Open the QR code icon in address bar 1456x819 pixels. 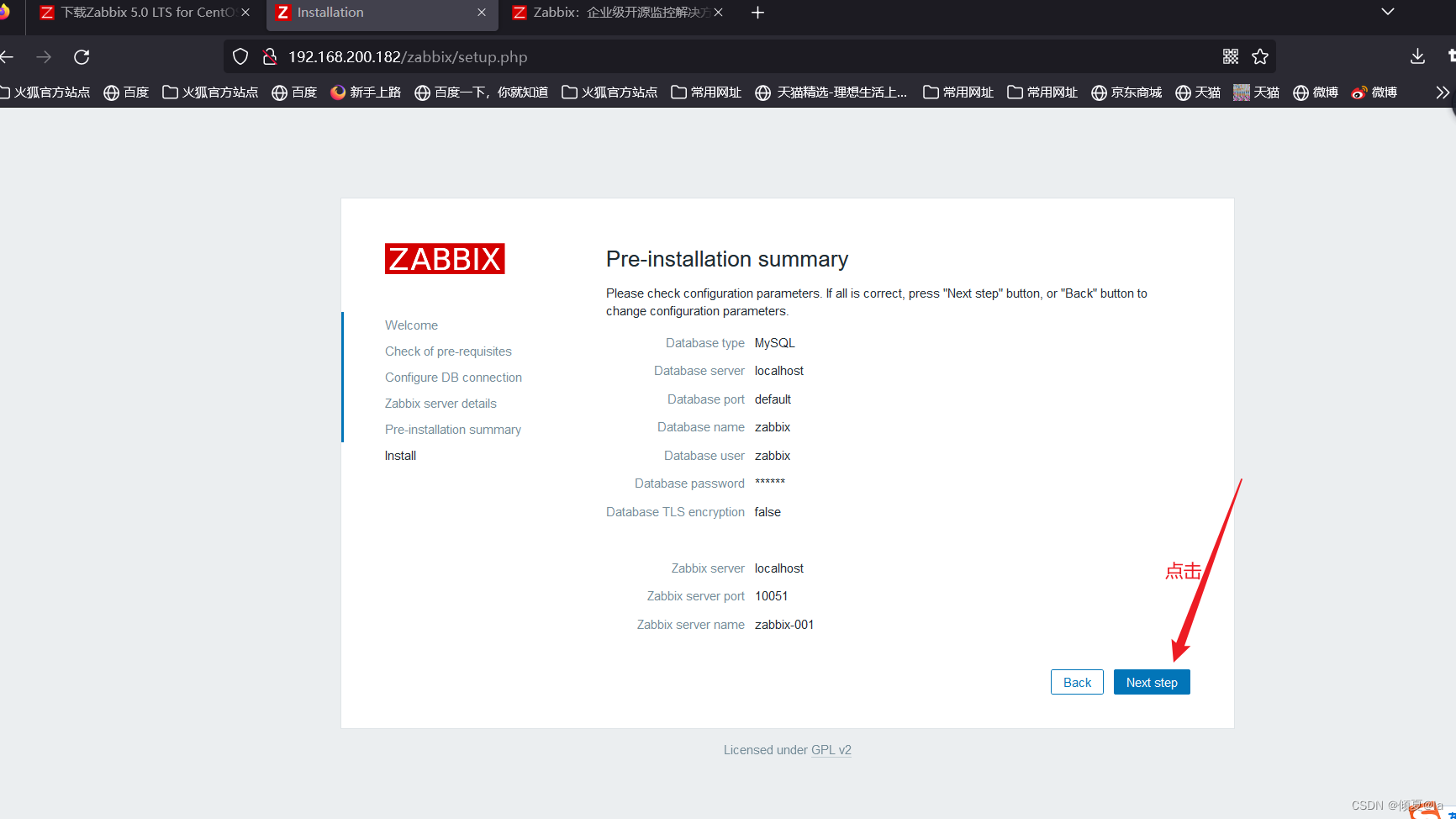(1231, 56)
